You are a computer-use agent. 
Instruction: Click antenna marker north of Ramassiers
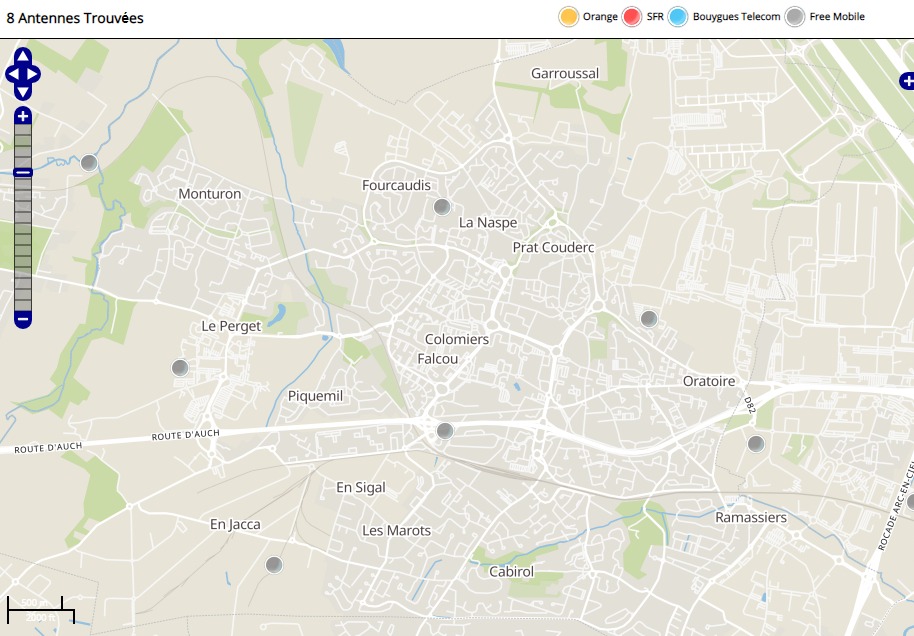click(x=756, y=444)
